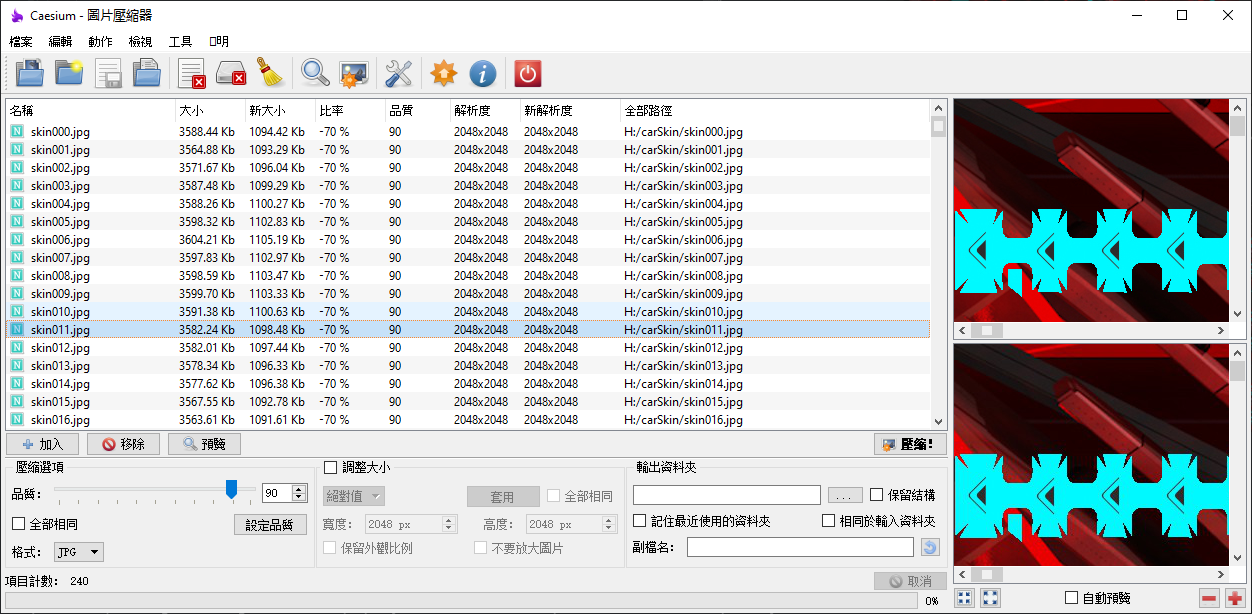Click the lower preview image
The width and height of the screenshot is (1252, 614).
coord(1091,456)
